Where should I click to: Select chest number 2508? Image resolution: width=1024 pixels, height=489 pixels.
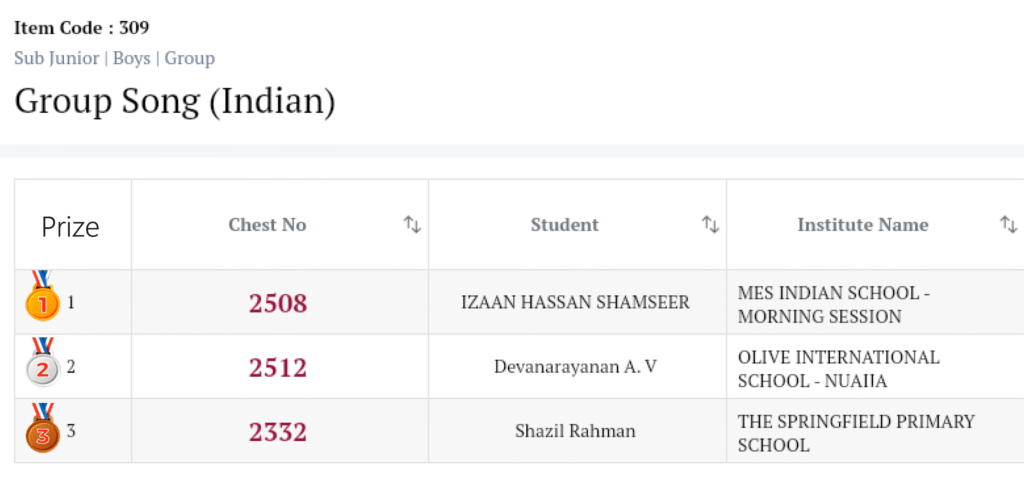278,303
